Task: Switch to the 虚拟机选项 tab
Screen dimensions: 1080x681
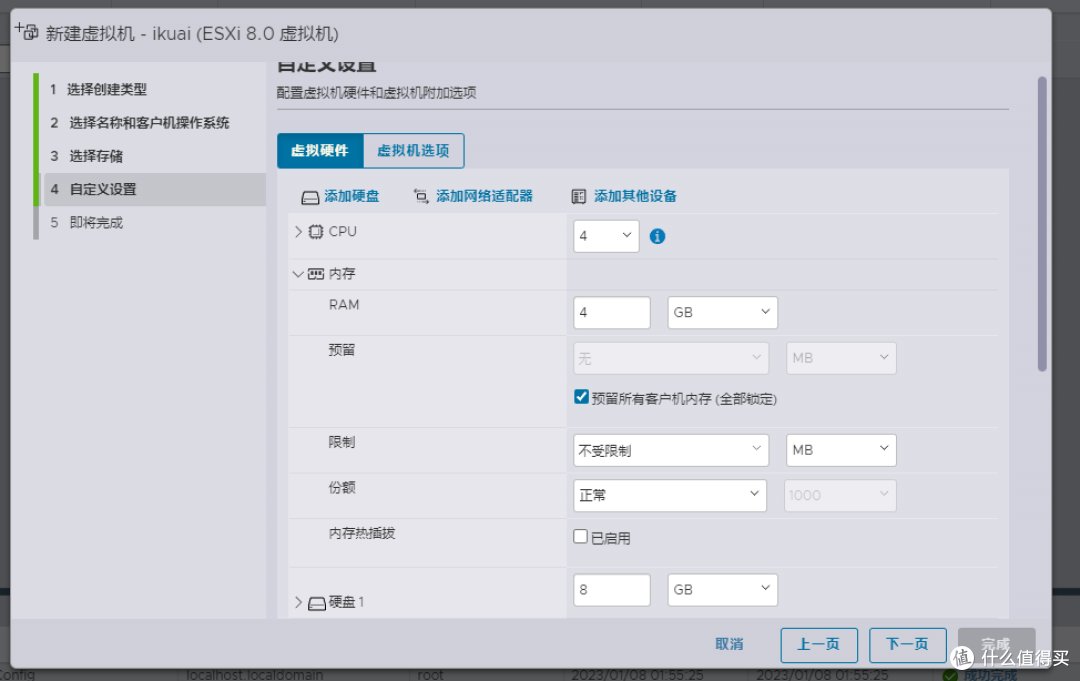Action: [x=413, y=150]
